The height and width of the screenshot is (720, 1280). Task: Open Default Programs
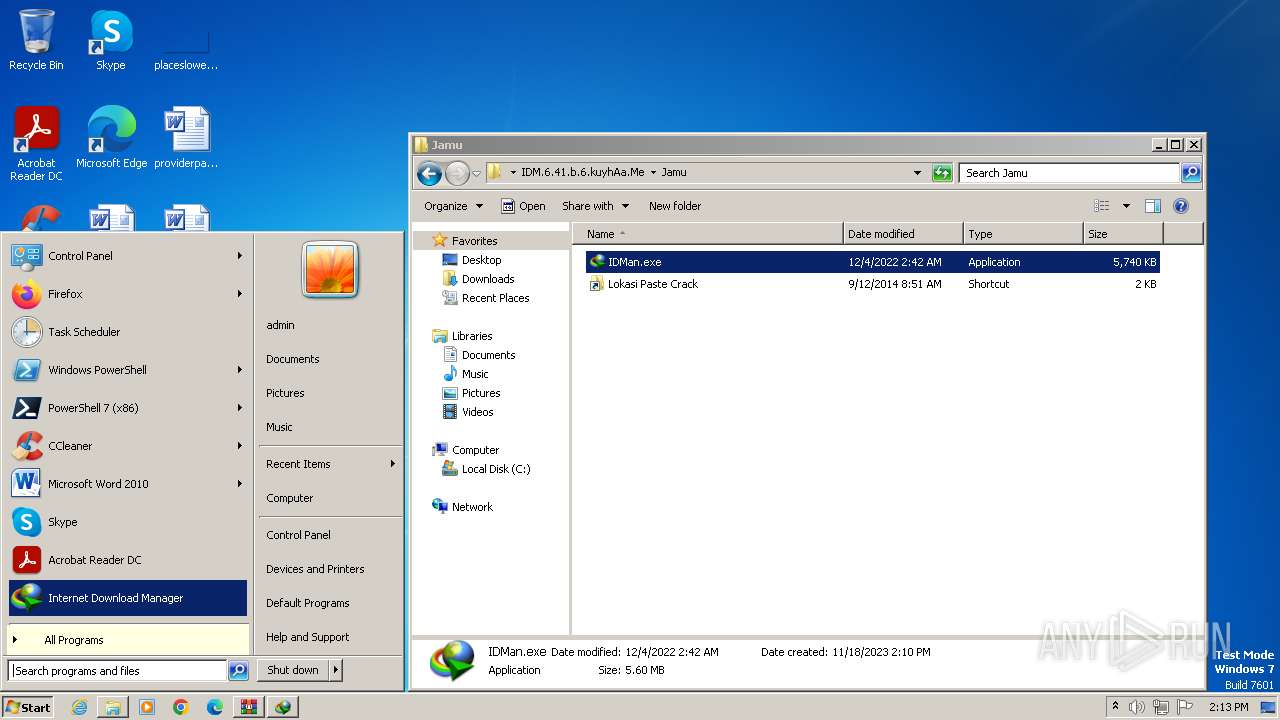(x=308, y=603)
